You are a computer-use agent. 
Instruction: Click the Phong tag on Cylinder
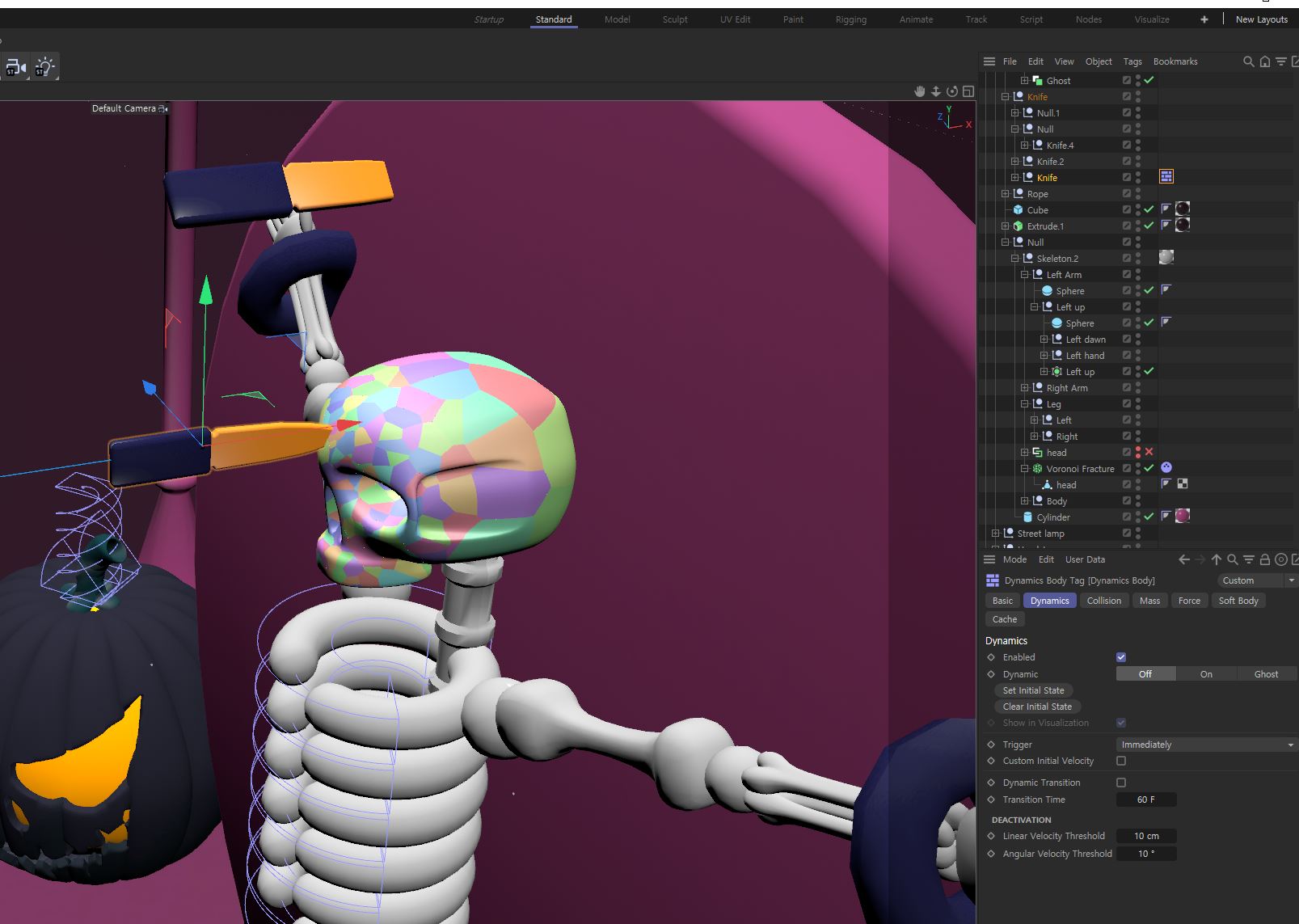(x=1166, y=516)
